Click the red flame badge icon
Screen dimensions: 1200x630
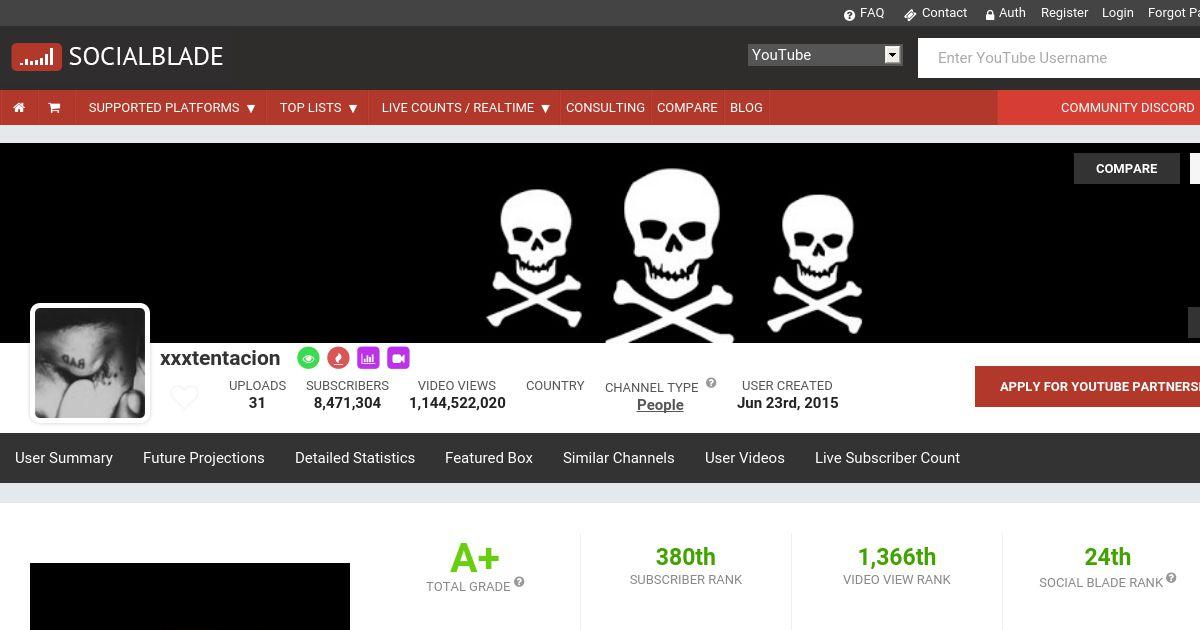338,358
